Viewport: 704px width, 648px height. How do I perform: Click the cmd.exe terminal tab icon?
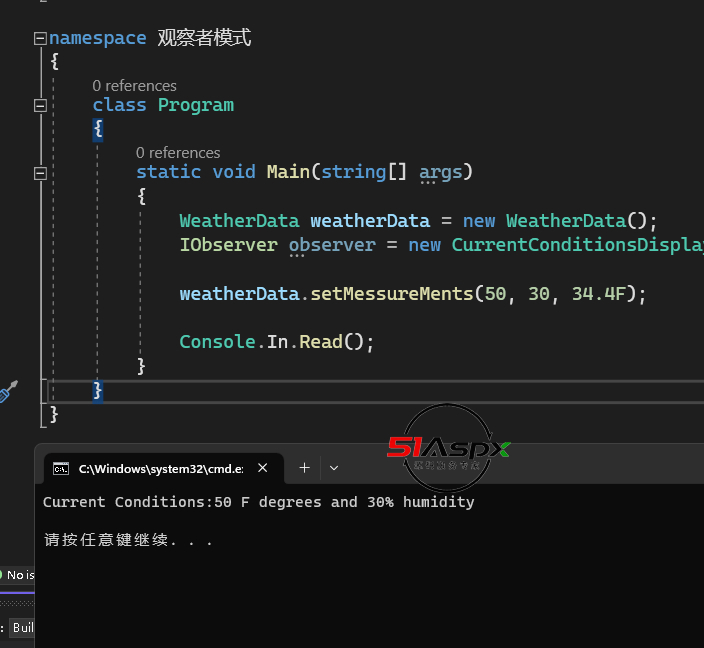[x=61, y=468]
